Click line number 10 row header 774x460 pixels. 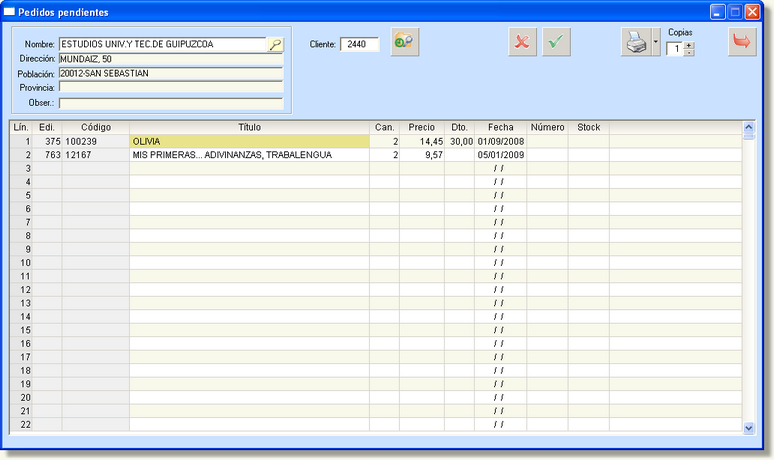click(21, 263)
